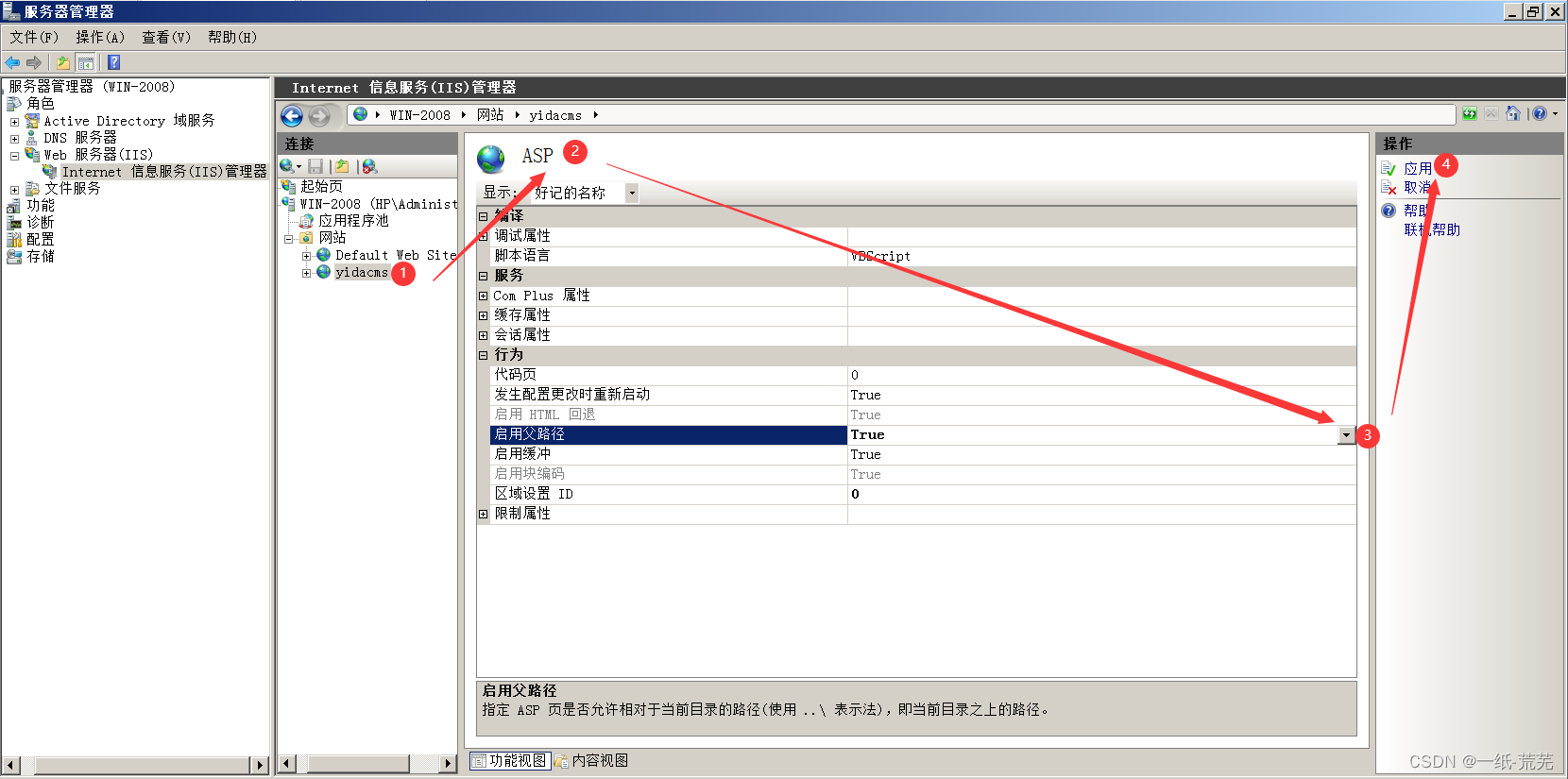
Task: Open the 操作(A) menu
Action: (100, 37)
